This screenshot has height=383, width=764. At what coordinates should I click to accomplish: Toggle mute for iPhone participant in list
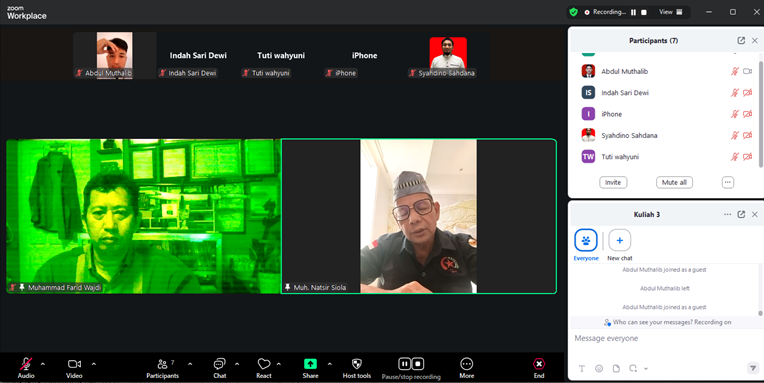coord(734,114)
